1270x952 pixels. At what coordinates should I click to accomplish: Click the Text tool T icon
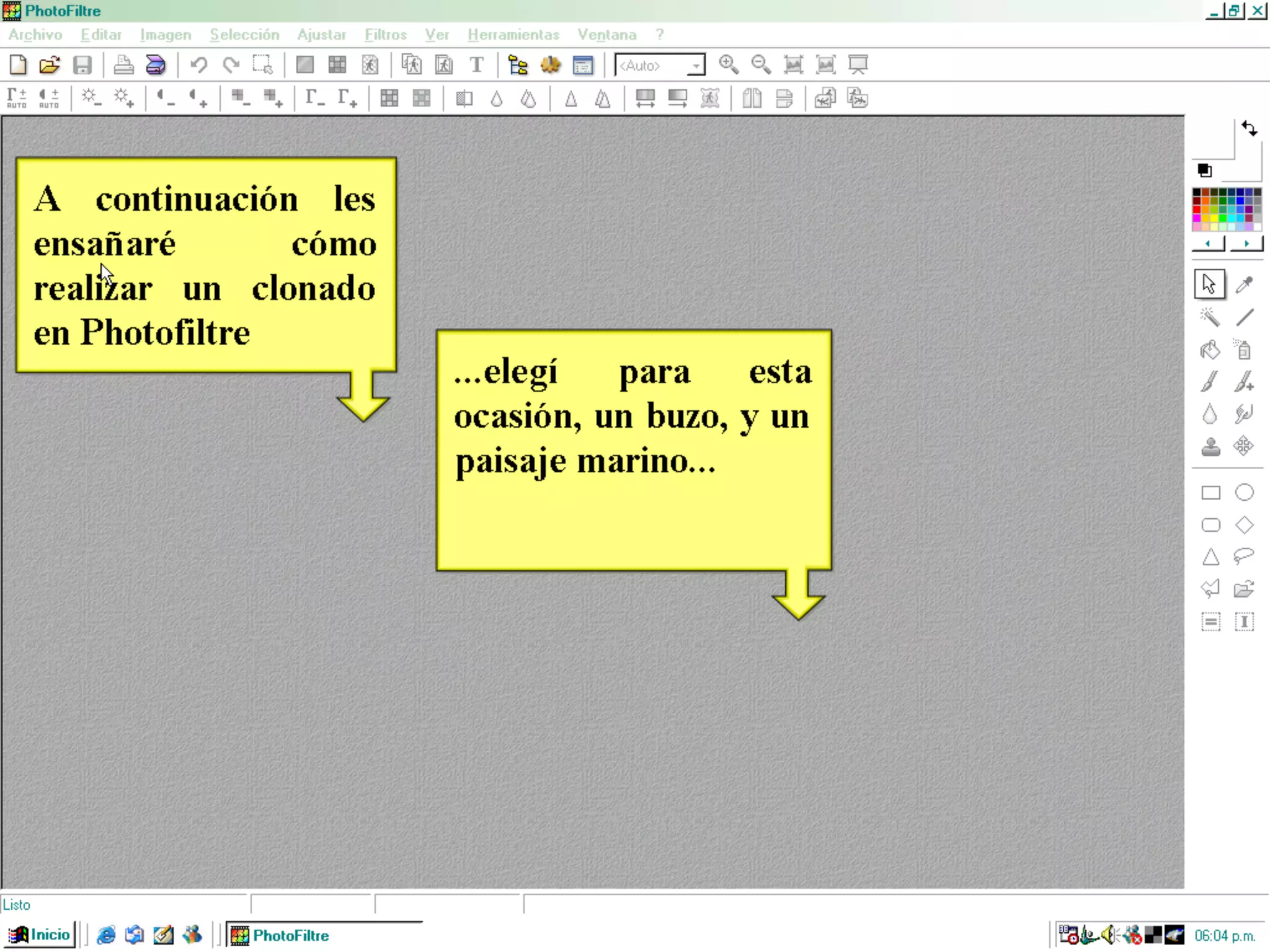point(476,65)
